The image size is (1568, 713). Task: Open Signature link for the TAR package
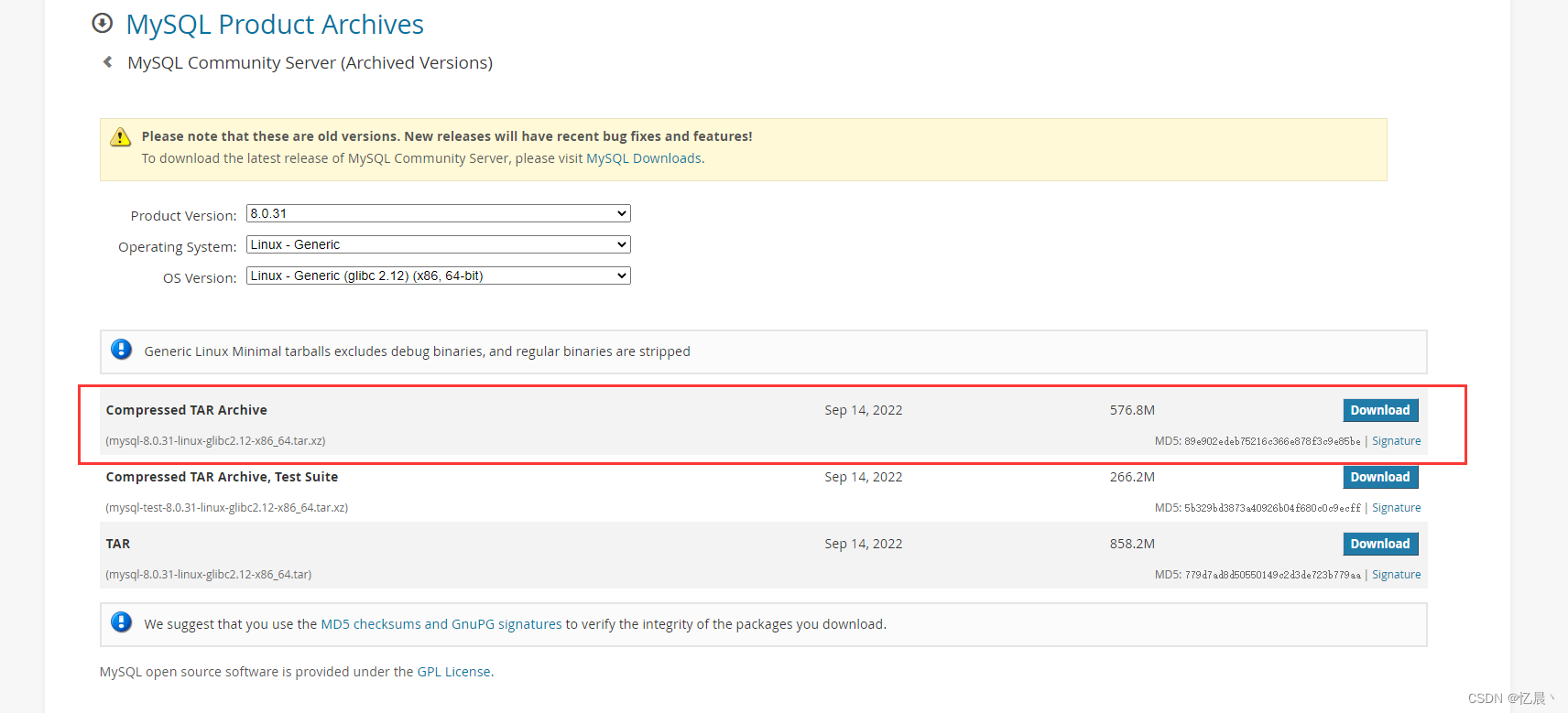[x=1396, y=575]
